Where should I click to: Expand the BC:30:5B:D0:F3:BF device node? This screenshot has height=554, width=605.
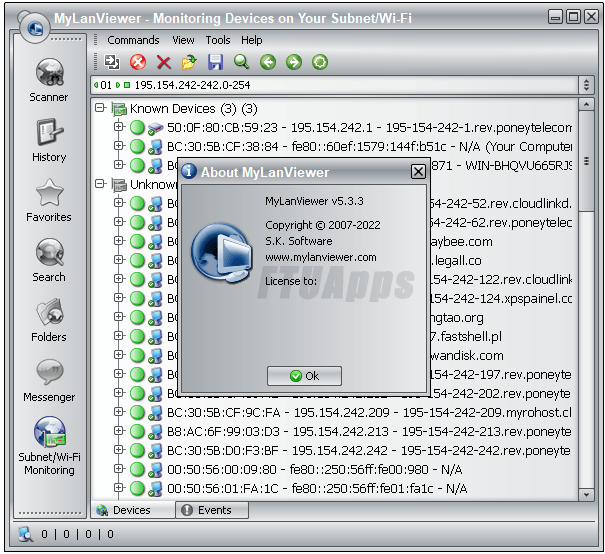pos(118,449)
